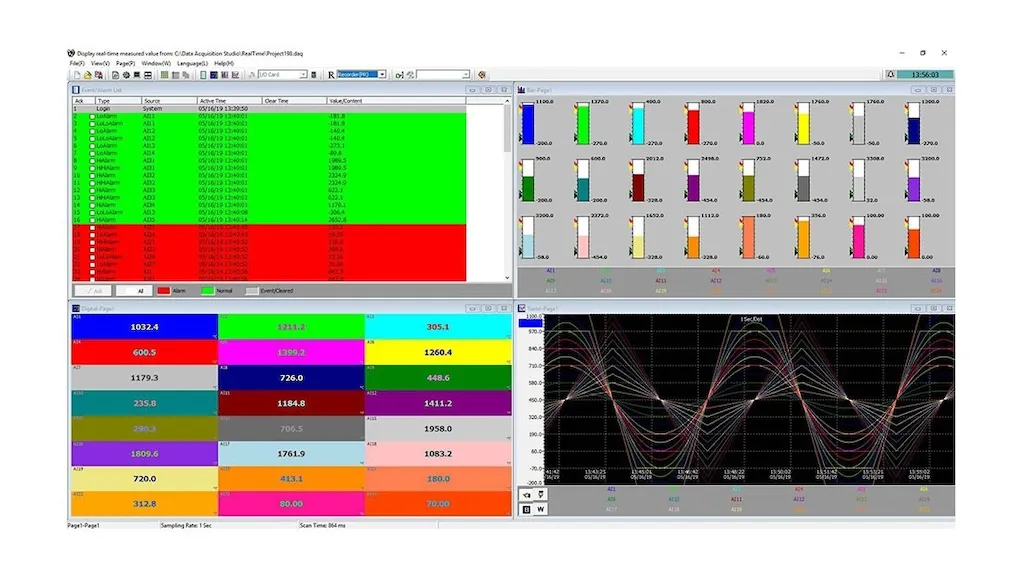Click the Active Time column header
The image size is (1023, 576).
coord(230,101)
